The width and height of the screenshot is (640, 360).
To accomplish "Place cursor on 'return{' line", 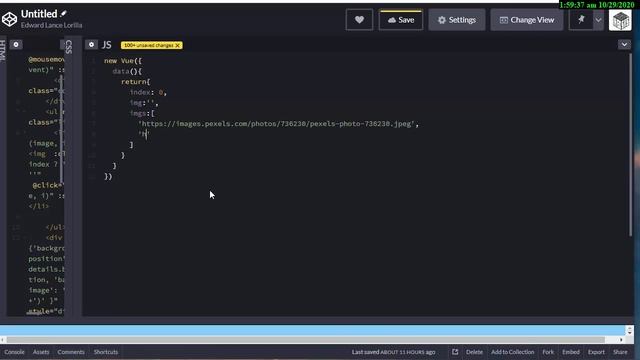I will 136,82.
